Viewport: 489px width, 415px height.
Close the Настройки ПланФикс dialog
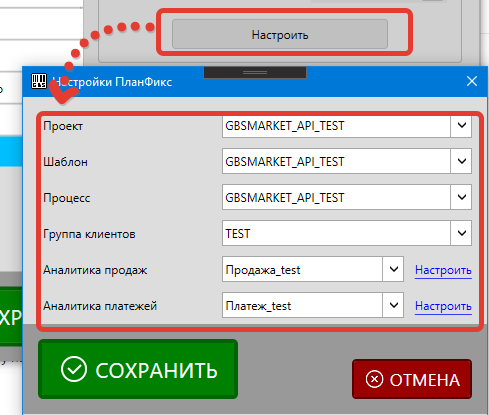[x=472, y=81]
